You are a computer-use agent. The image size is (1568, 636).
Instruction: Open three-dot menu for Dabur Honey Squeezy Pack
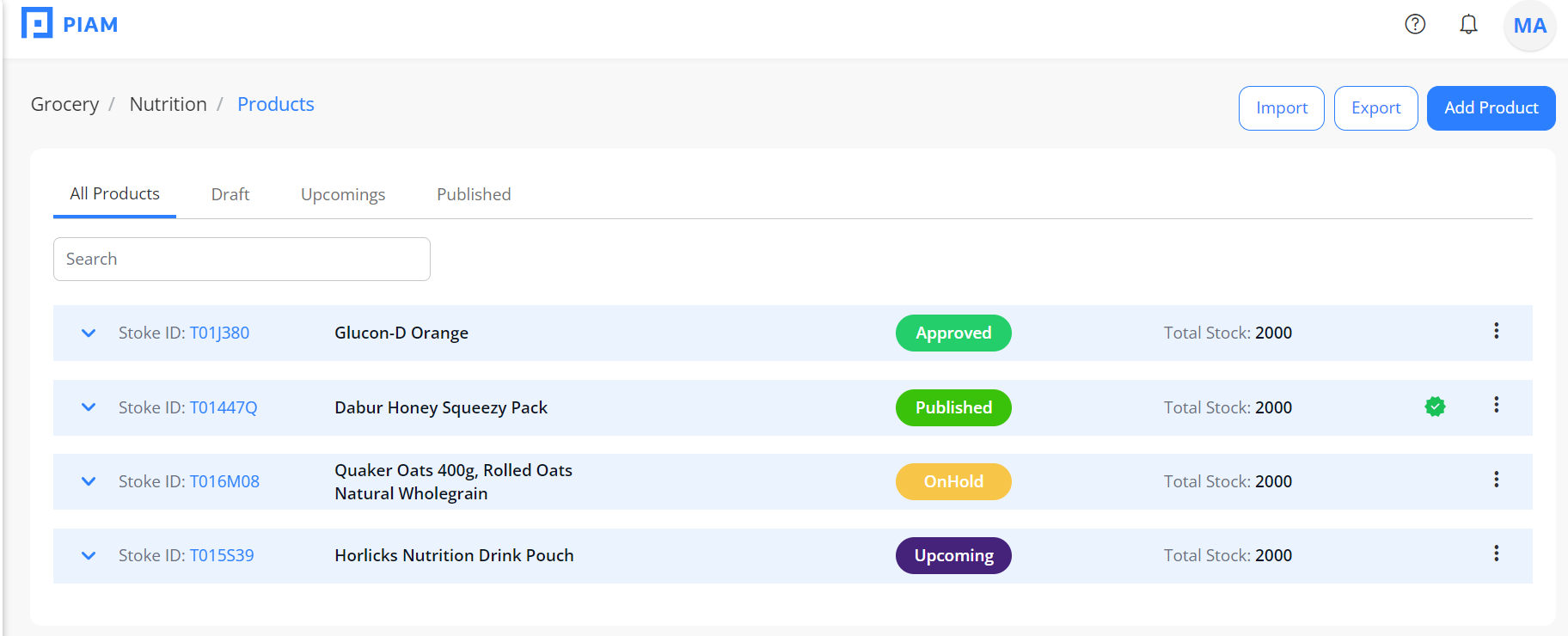point(1496,405)
